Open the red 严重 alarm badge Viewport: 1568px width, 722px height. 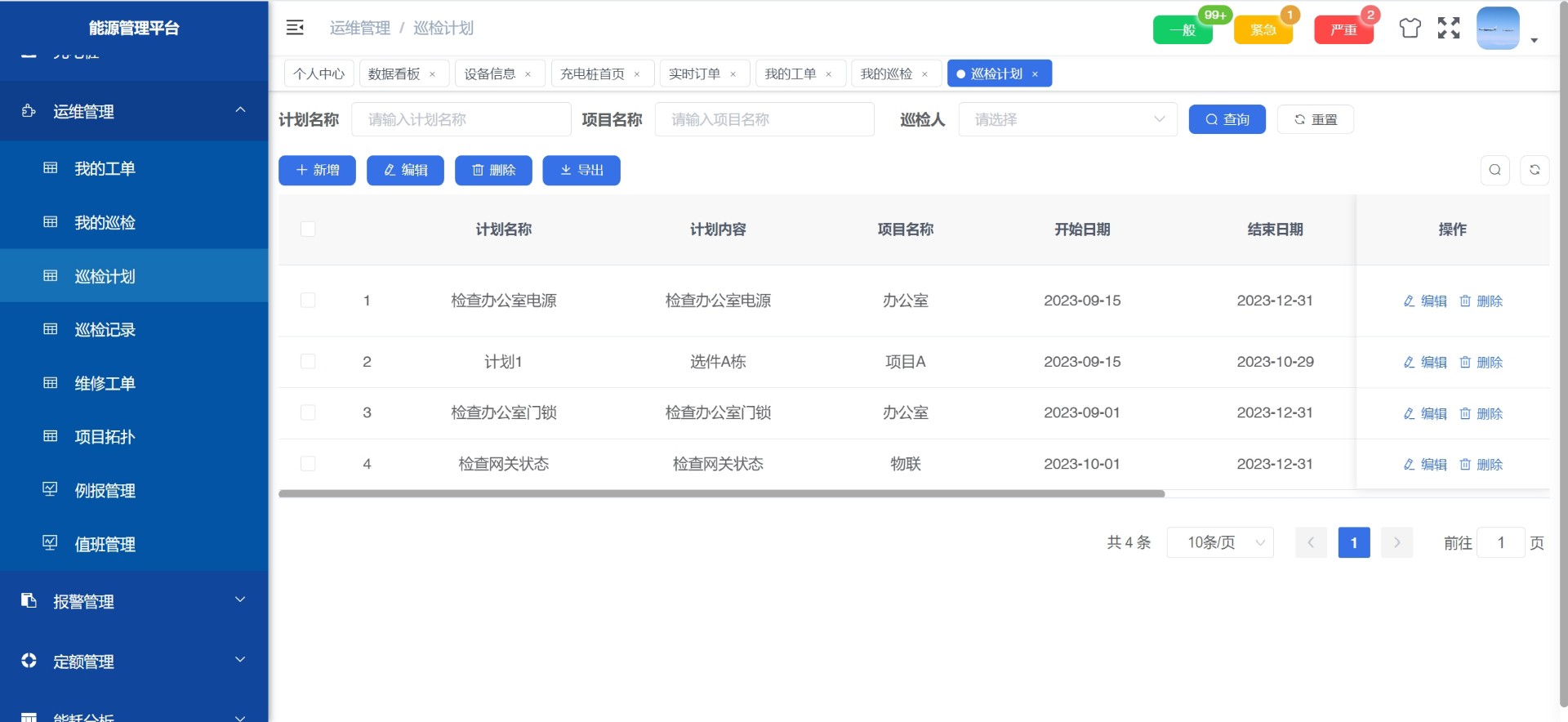[1343, 30]
